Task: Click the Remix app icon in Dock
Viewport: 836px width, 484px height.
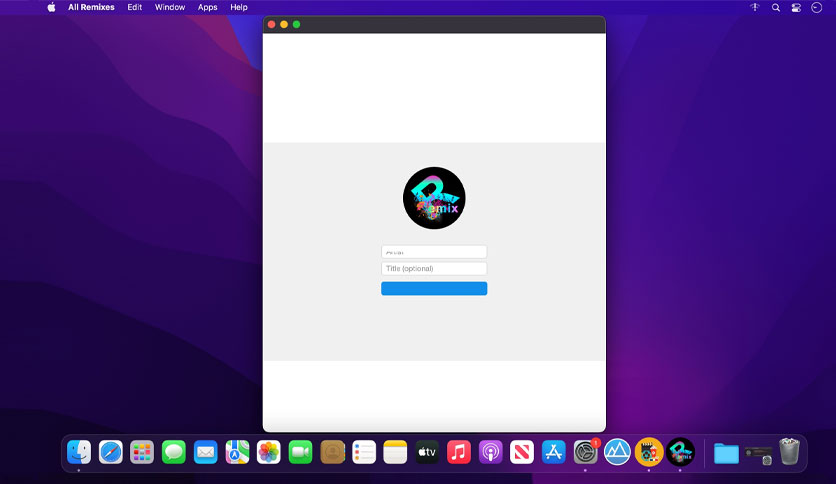Action: pos(680,452)
